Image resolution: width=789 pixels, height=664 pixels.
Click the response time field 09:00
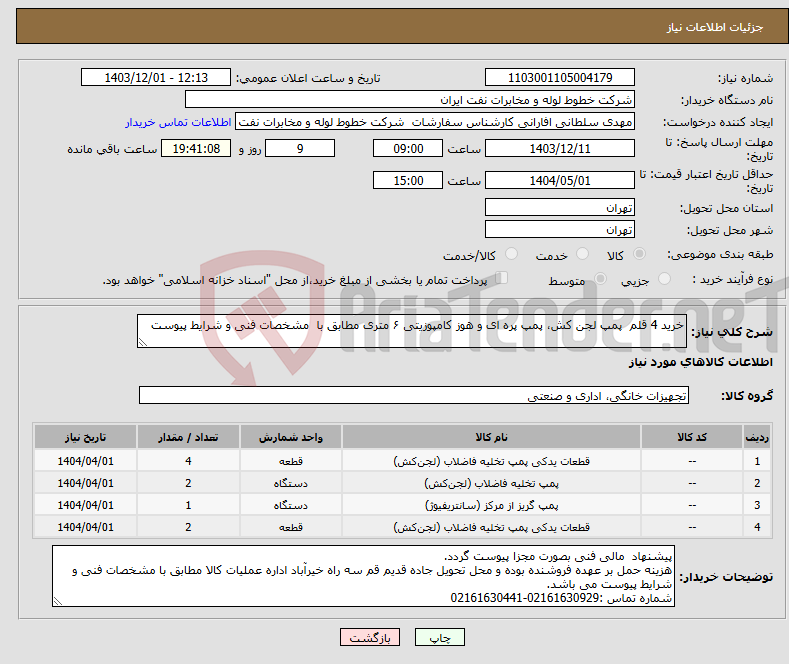[x=408, y=148]
